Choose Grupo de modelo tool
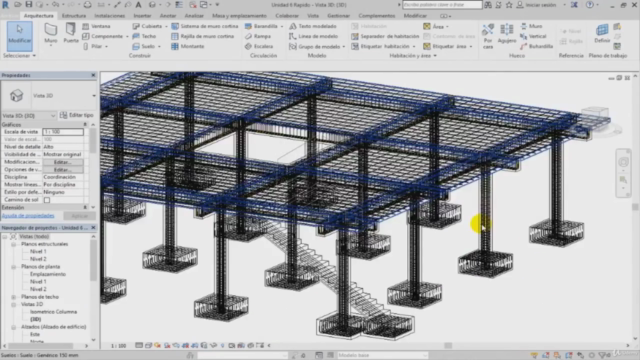The width and height of the screenshot is (640, 360). coord(315,47)
